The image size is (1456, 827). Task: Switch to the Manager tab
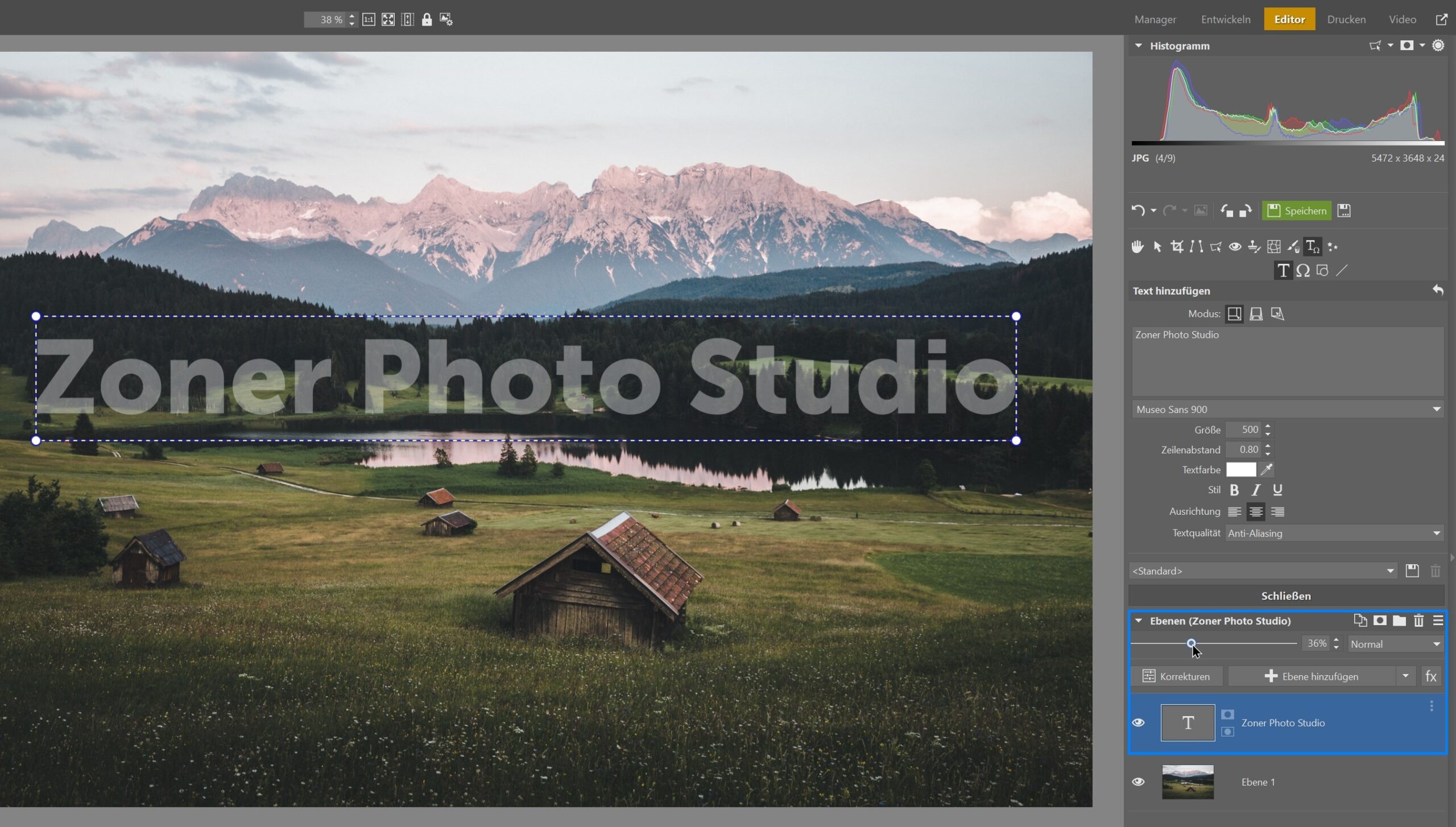[x=1155, y=19]
